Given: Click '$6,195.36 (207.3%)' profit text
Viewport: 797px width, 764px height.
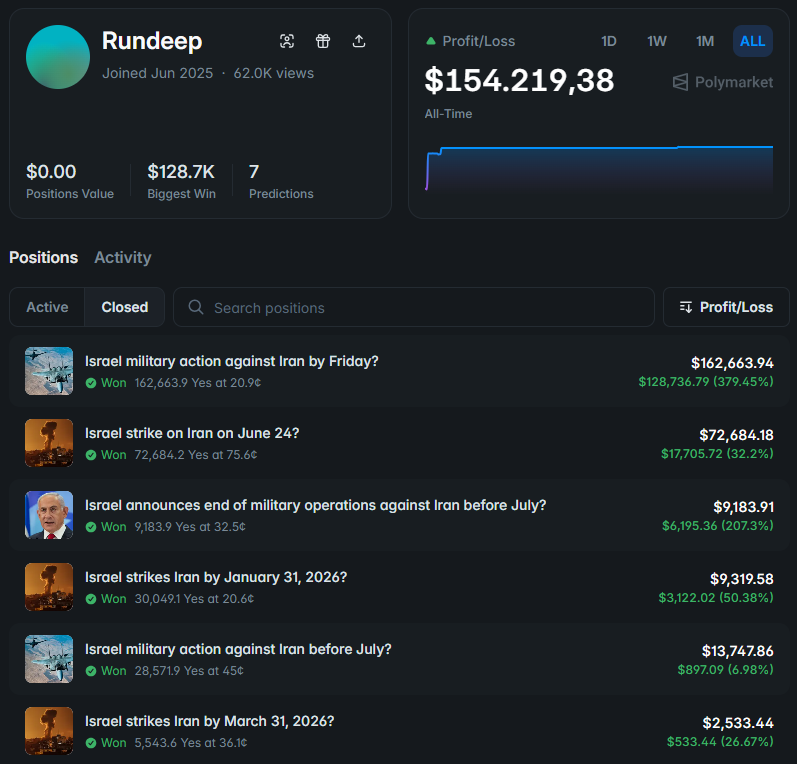Looking at the screenshot, I should (718, 526).
